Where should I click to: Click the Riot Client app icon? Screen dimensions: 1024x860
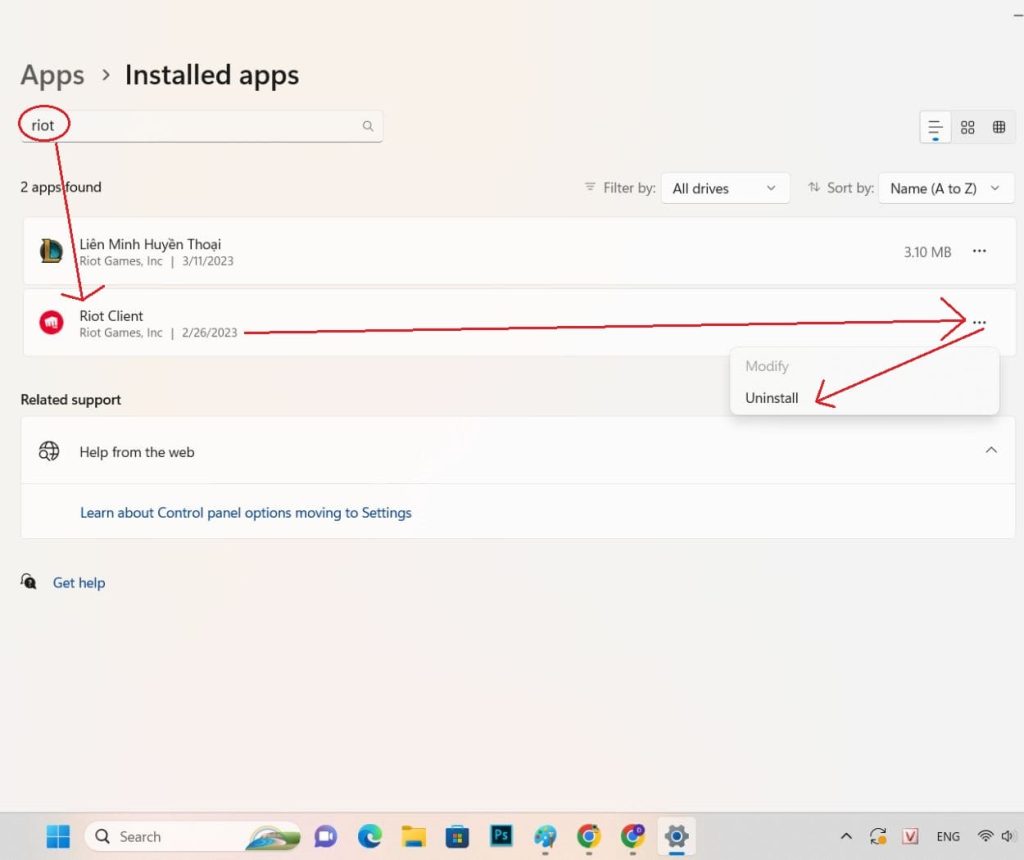52,323
